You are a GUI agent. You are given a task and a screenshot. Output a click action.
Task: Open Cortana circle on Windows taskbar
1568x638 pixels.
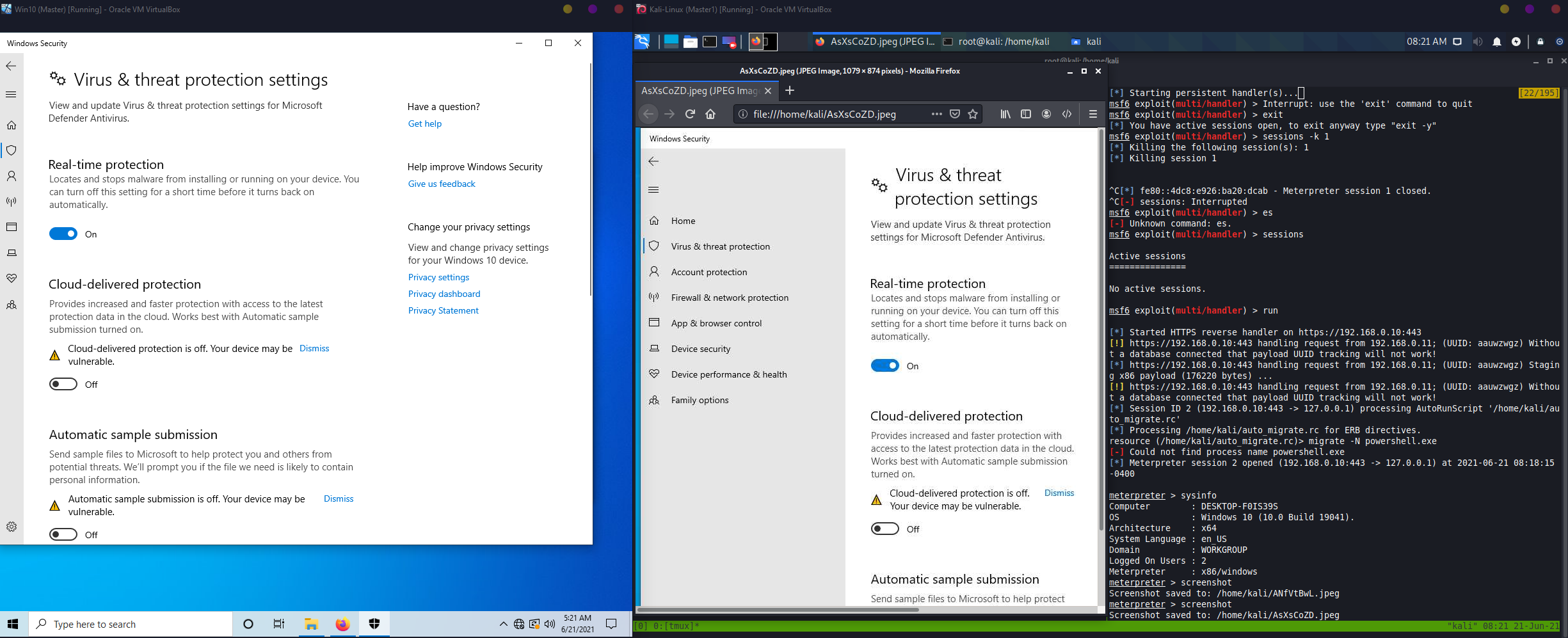pyautogui.click(x=248, y=624)
